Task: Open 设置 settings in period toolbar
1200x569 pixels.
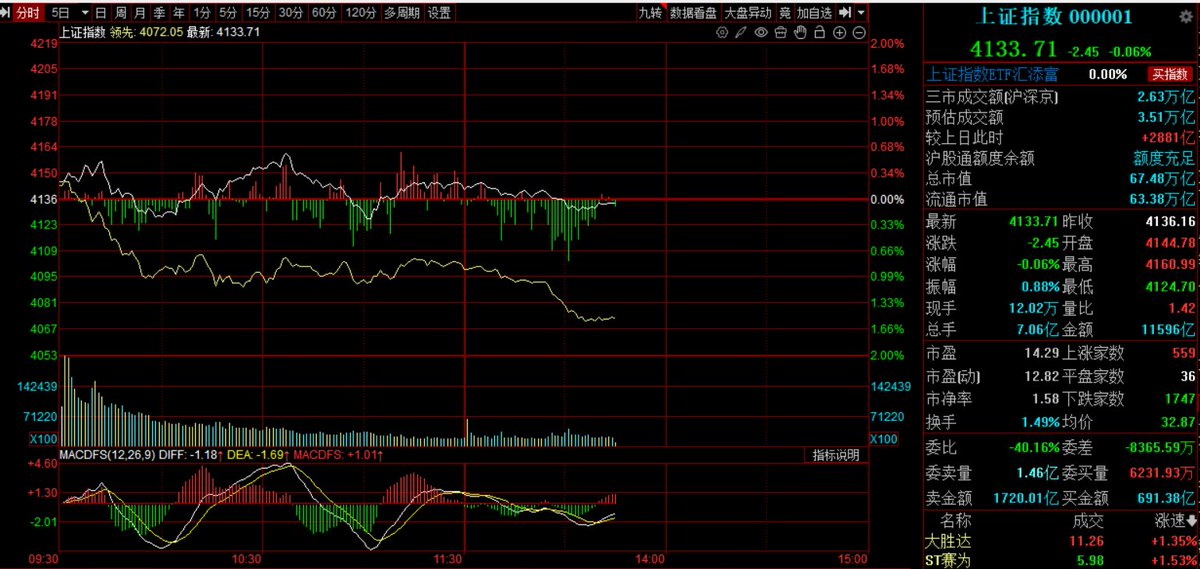Action: pos(439,13)
